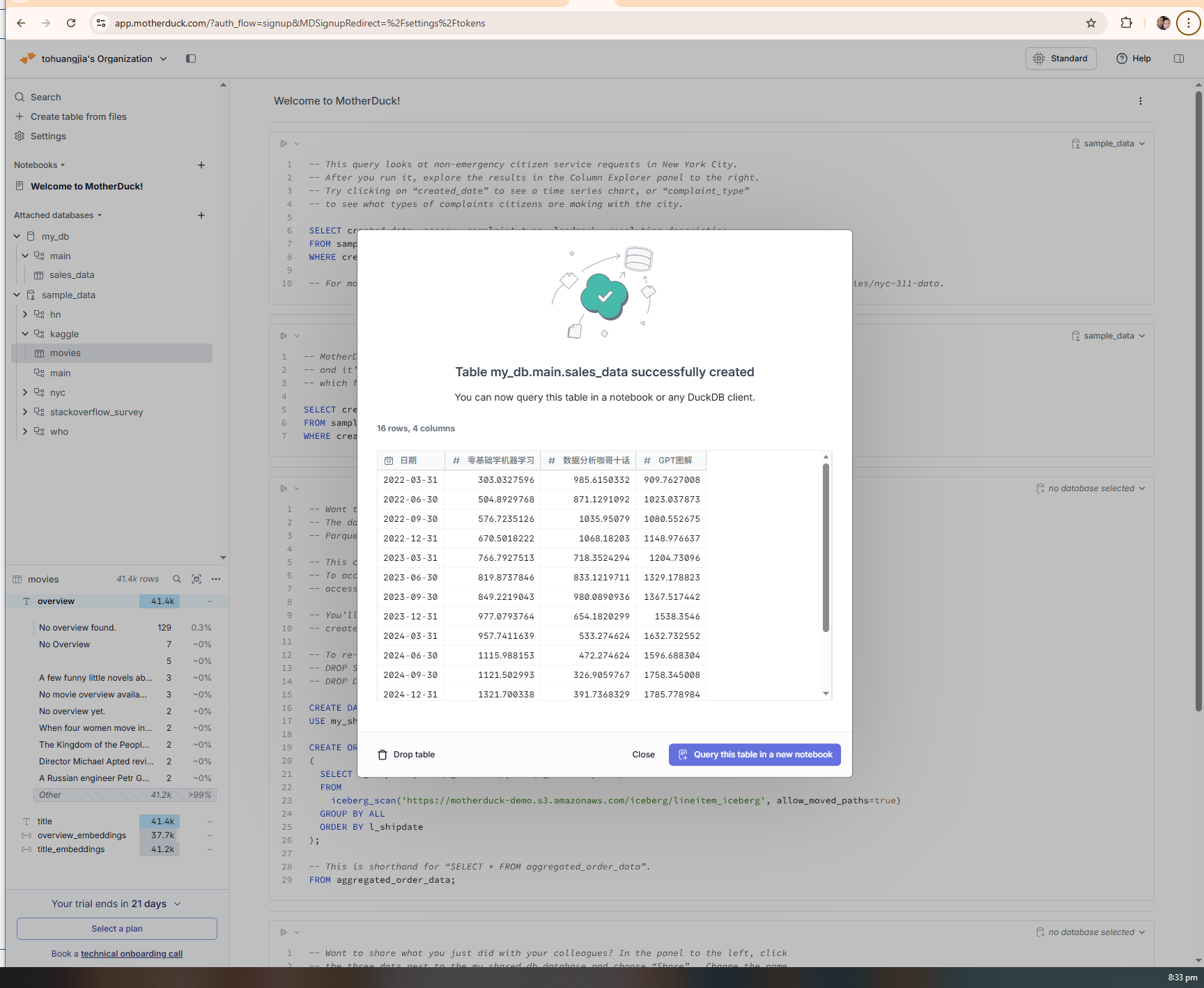
Task: Attach a database with plus icon
Action: click(201, 215)
